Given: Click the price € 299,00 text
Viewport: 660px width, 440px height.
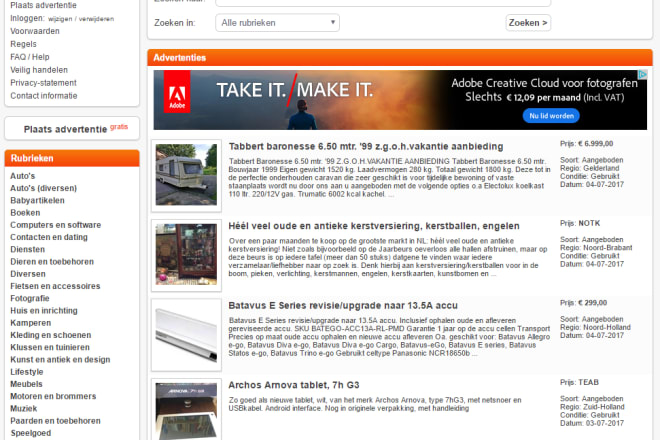Looking at the screenshot, I should tap(593, 303).
